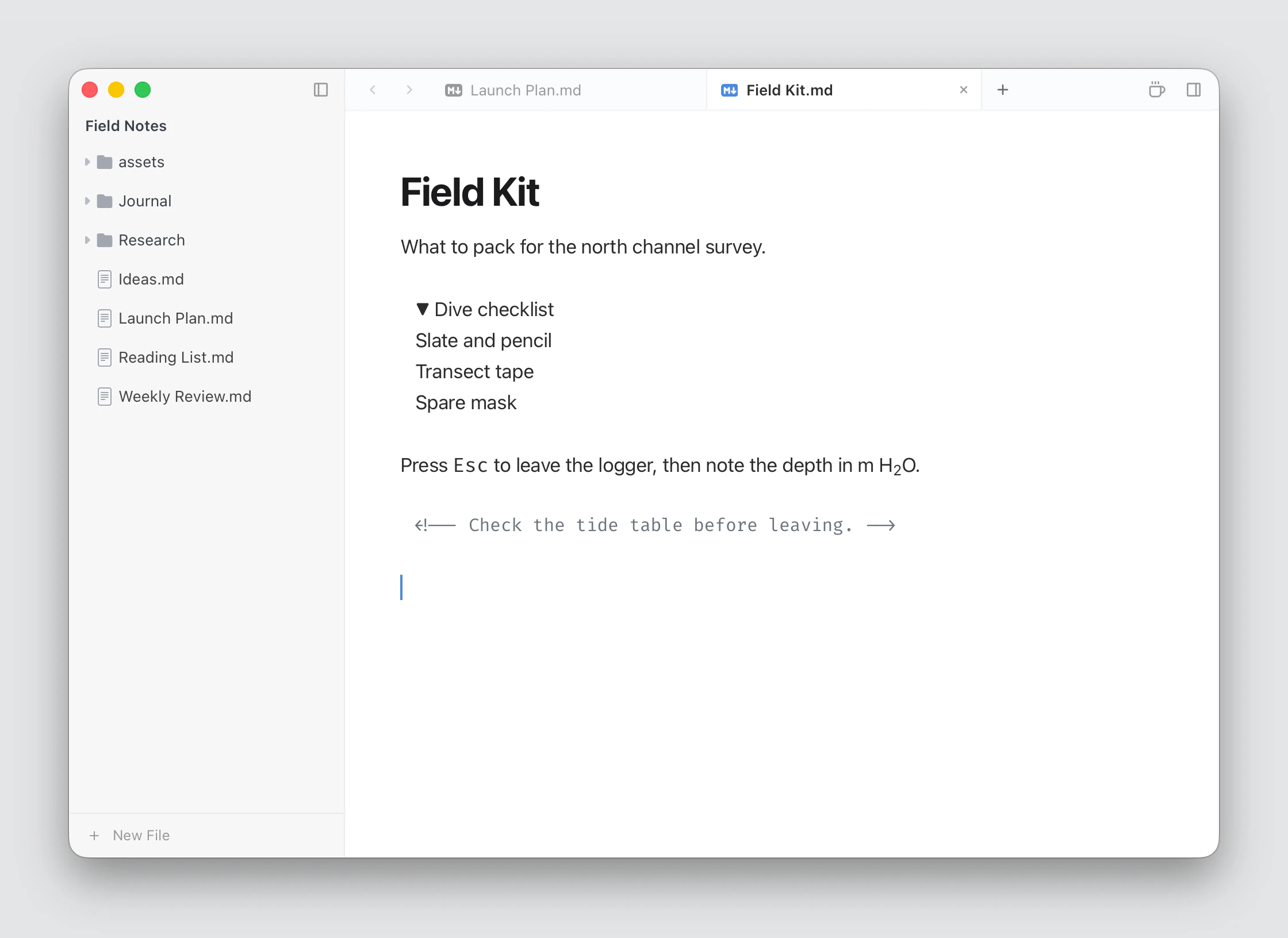Click the yellow minimize window button
The width and height of the screenshot is (1288, 938).
pyautogui.click(x=116, y=90)
